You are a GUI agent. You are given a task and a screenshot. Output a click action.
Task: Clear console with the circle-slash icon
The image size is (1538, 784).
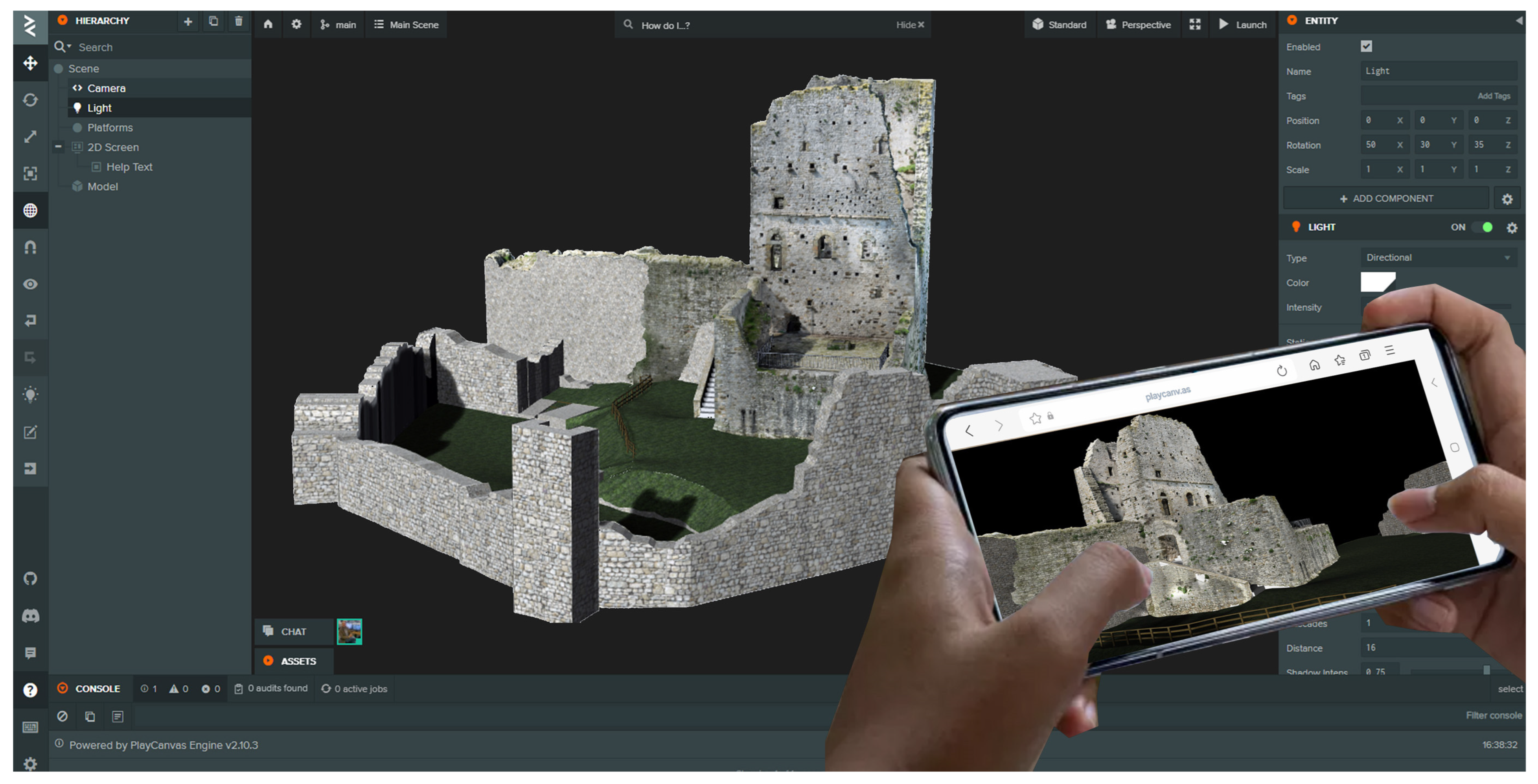pos(62,716)
